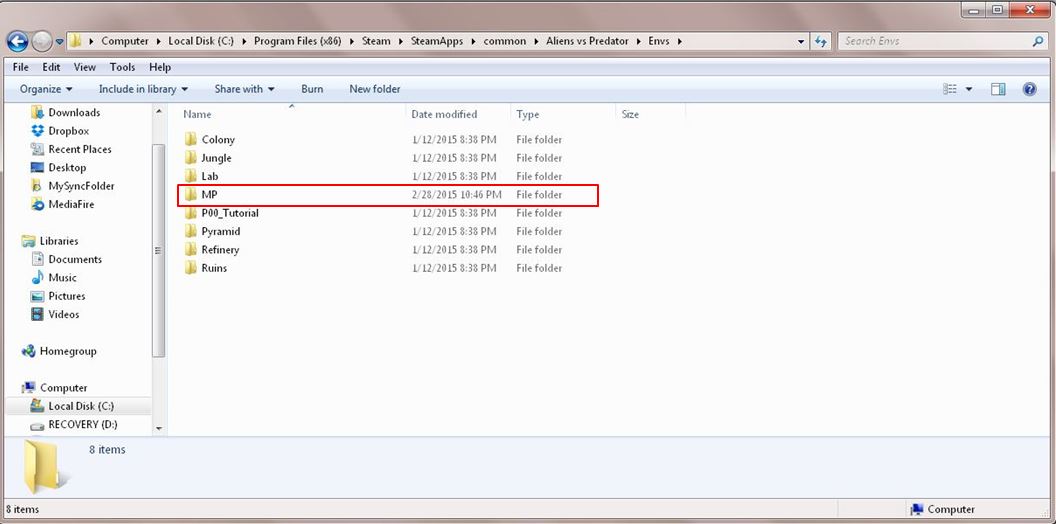Click Aliens vs Predator in the breadcrumb
This screenshot has width=1056, height=524.
tap(586, 41)
